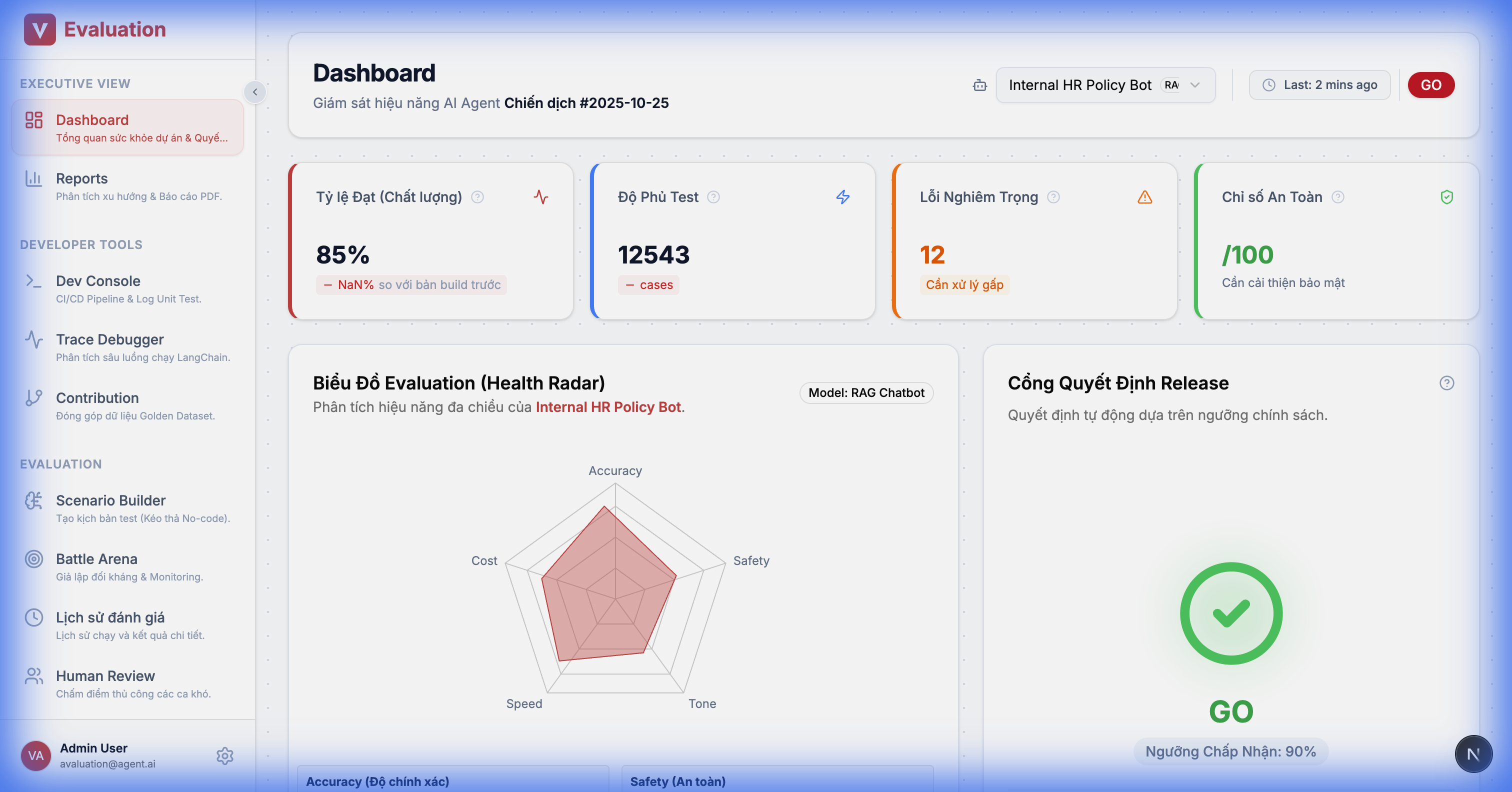Screen dimensions: 1512x792
Task: Click the Contribution icon in the sidebar
Action: point(33,398)
